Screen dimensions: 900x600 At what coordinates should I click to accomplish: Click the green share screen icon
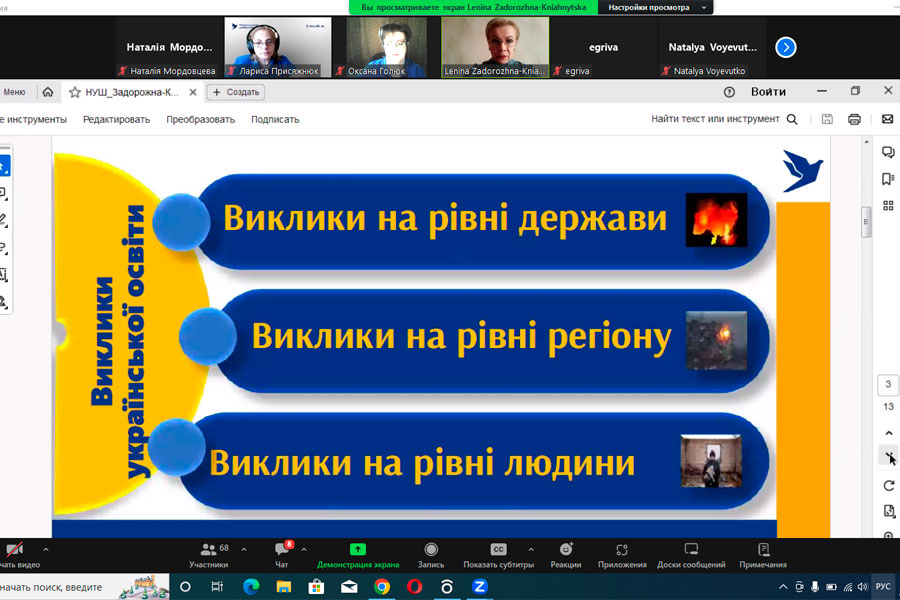pos(358,549)
